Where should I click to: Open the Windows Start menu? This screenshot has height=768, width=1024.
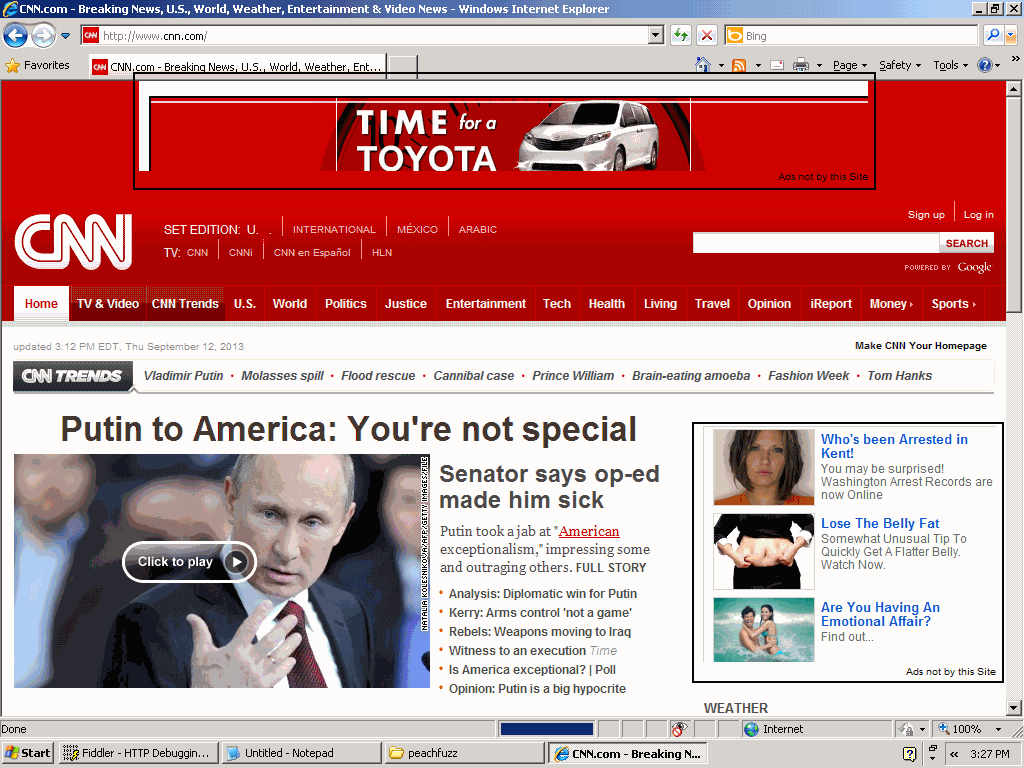pyautogui.click(x=27, y=753)
